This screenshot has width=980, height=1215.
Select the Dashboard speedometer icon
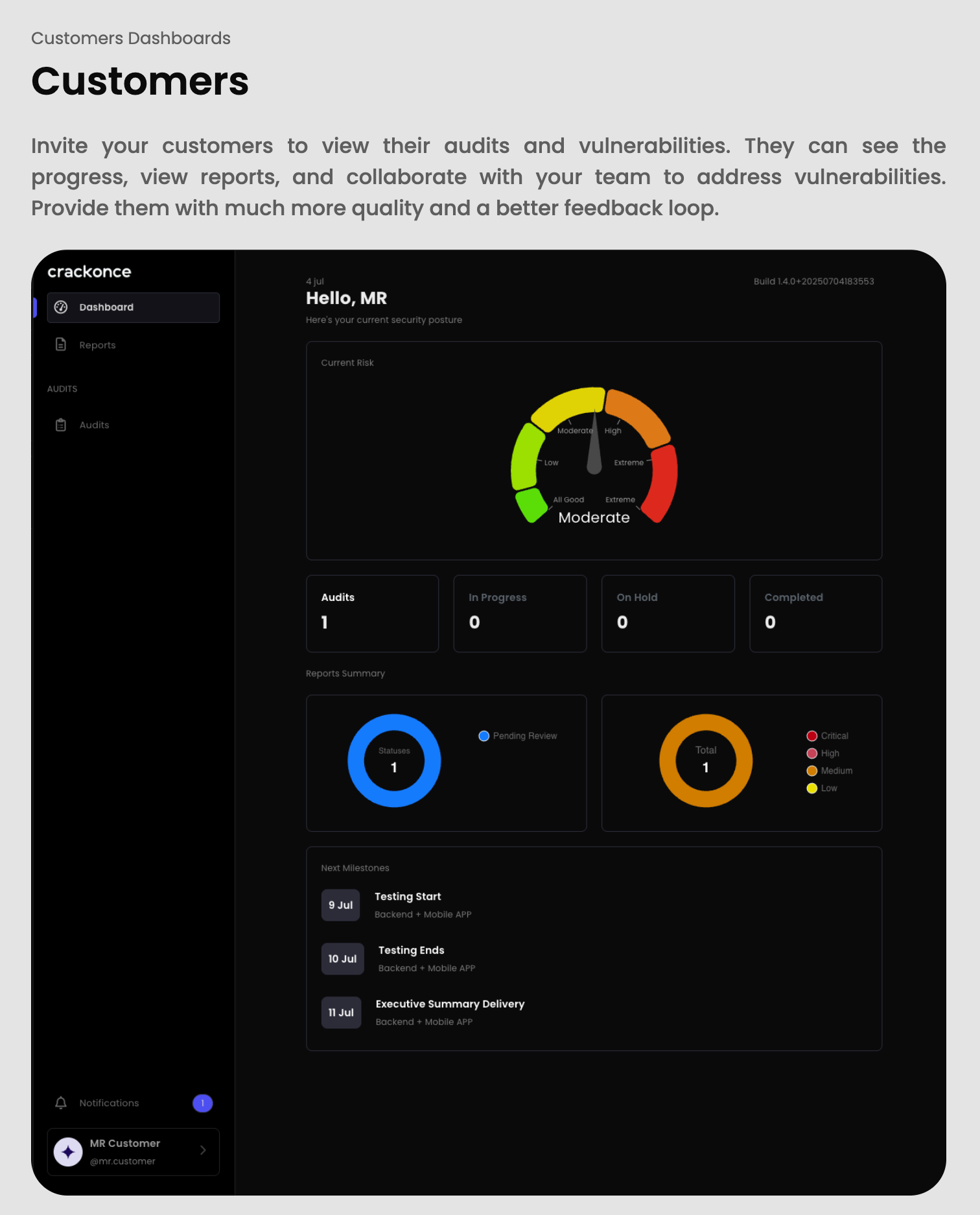click(62, 307)
